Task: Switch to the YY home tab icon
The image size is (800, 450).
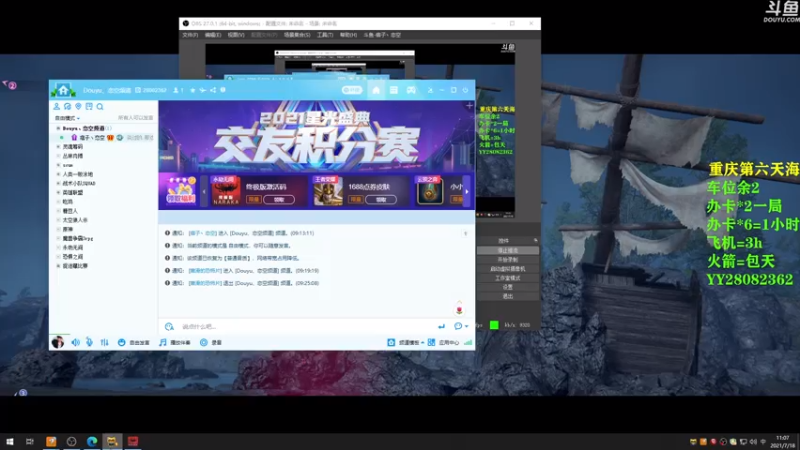Action: tap(376, 90)
